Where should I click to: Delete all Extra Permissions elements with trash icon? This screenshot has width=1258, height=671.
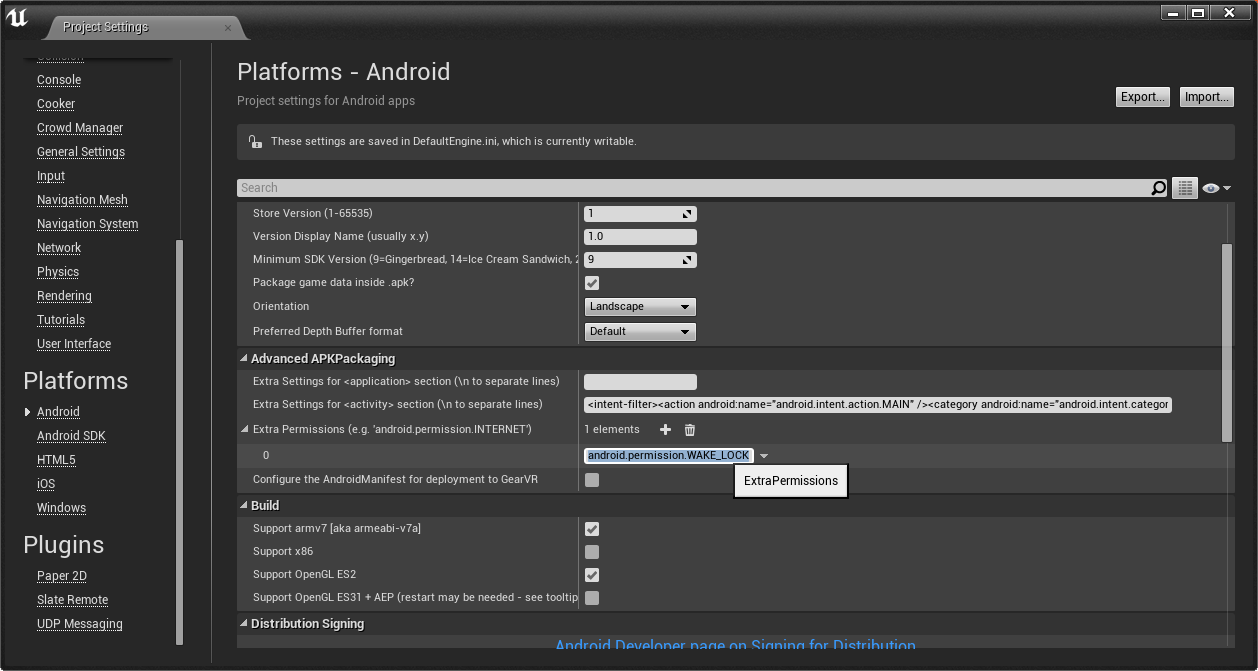(690, 430)
